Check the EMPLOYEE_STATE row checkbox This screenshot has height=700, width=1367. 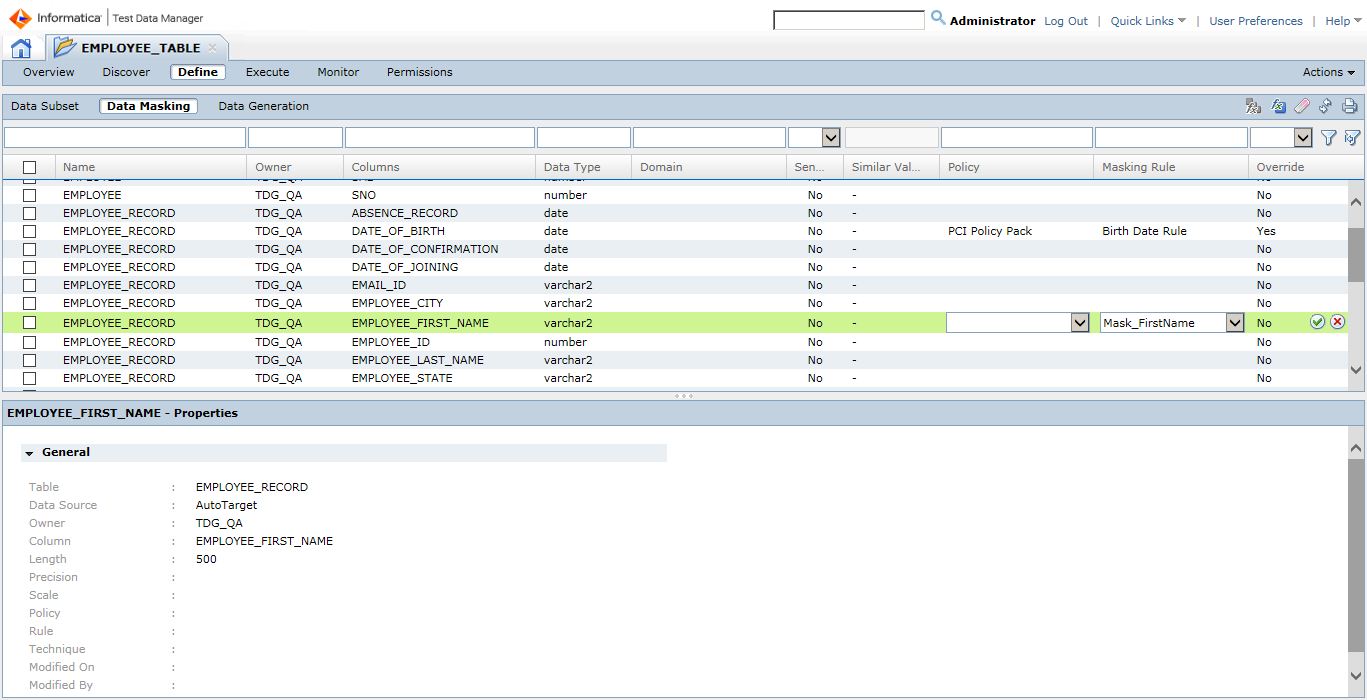tap(29, 378)
